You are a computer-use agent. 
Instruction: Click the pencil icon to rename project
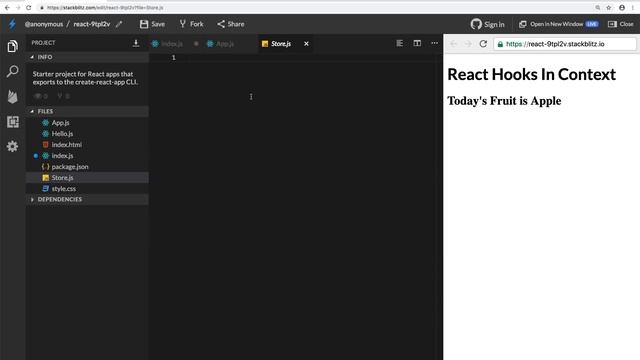coord(119,24)
